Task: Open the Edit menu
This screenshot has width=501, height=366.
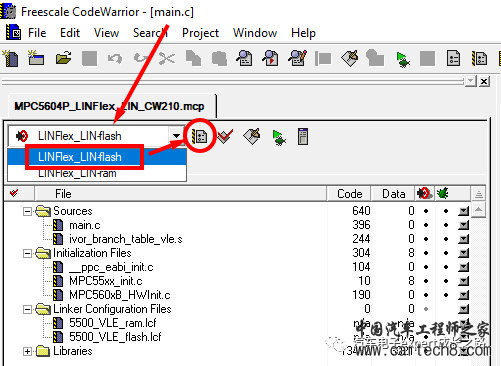Action: [x=70, y=33]
